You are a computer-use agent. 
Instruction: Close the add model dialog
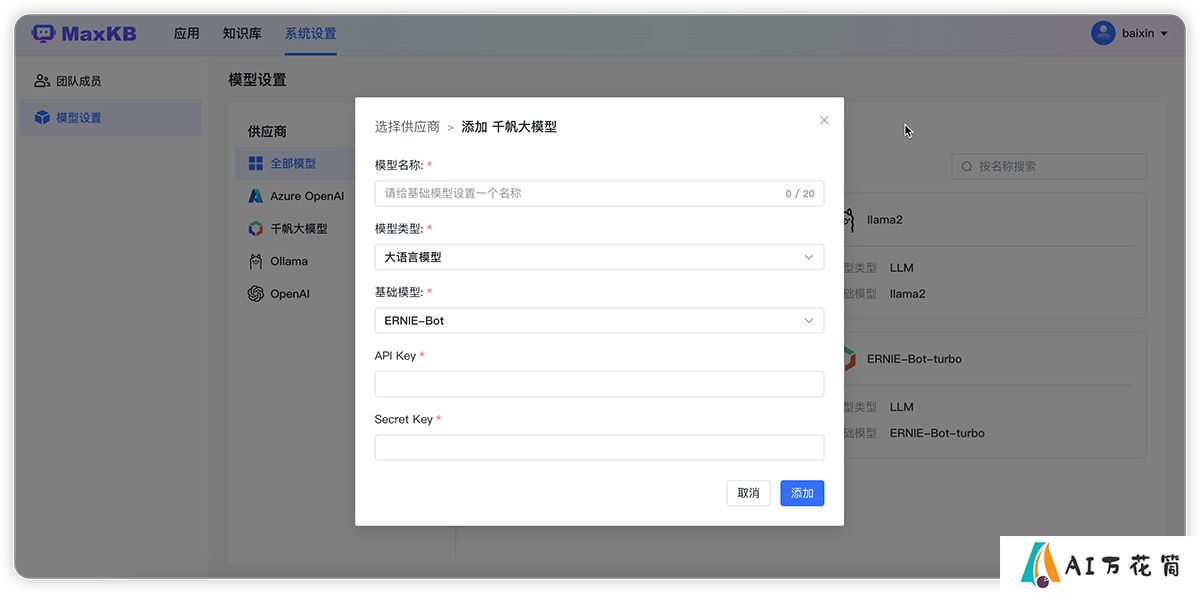(824, 120)
